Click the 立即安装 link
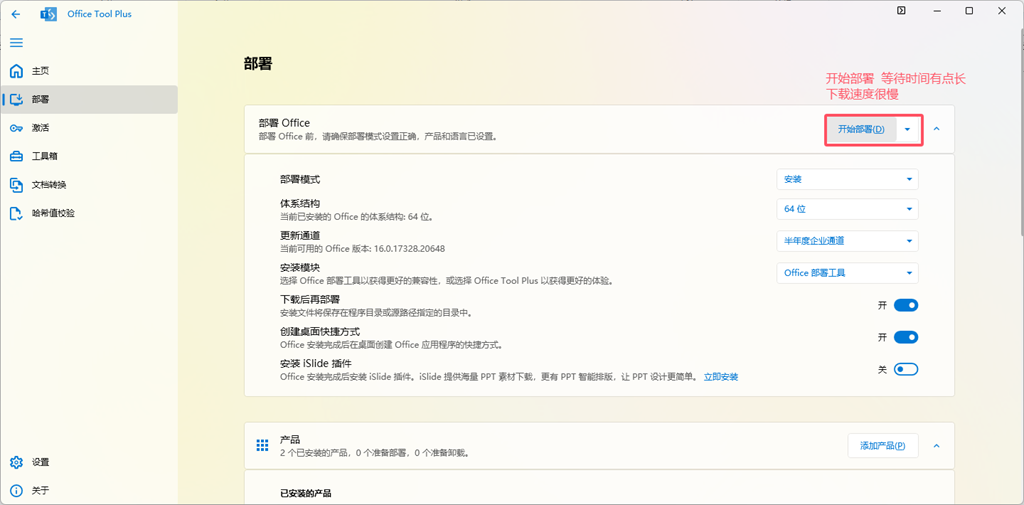This screenshot has height=505, width=1024. coord(721,377)
